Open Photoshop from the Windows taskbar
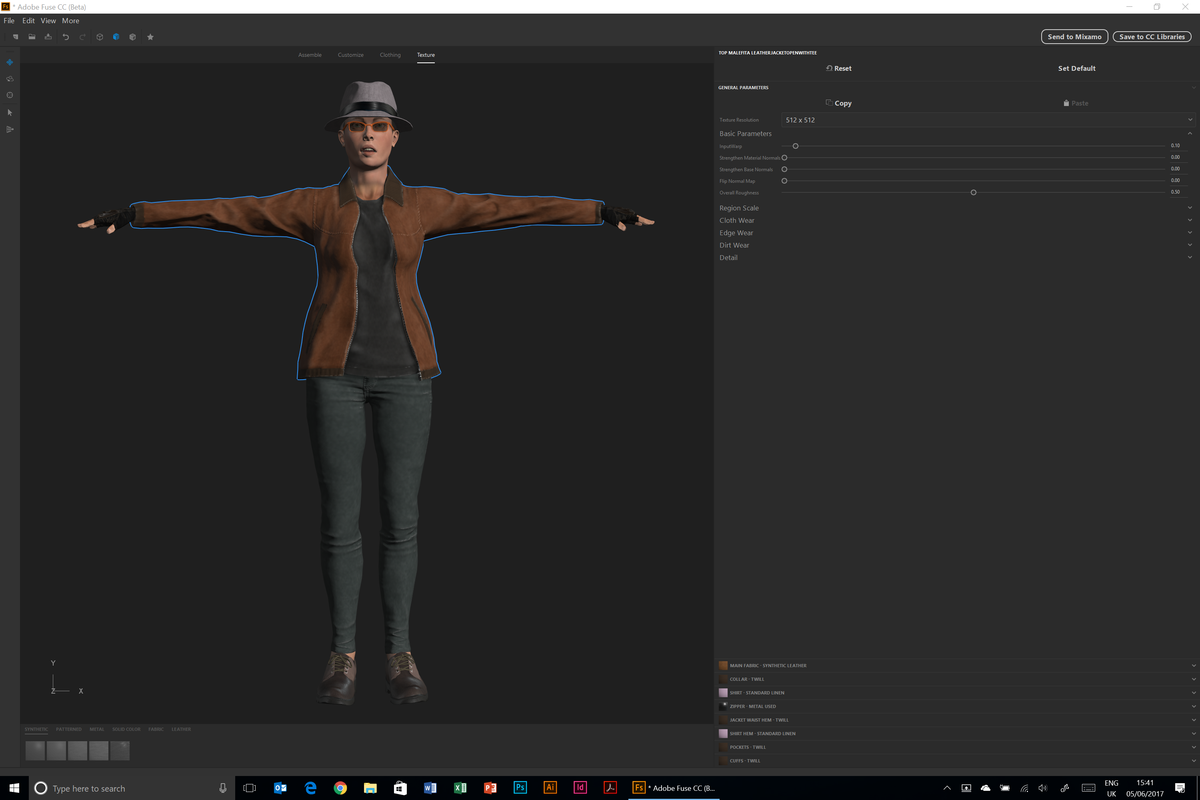The image size is (1200, 800). click(520, 788)
